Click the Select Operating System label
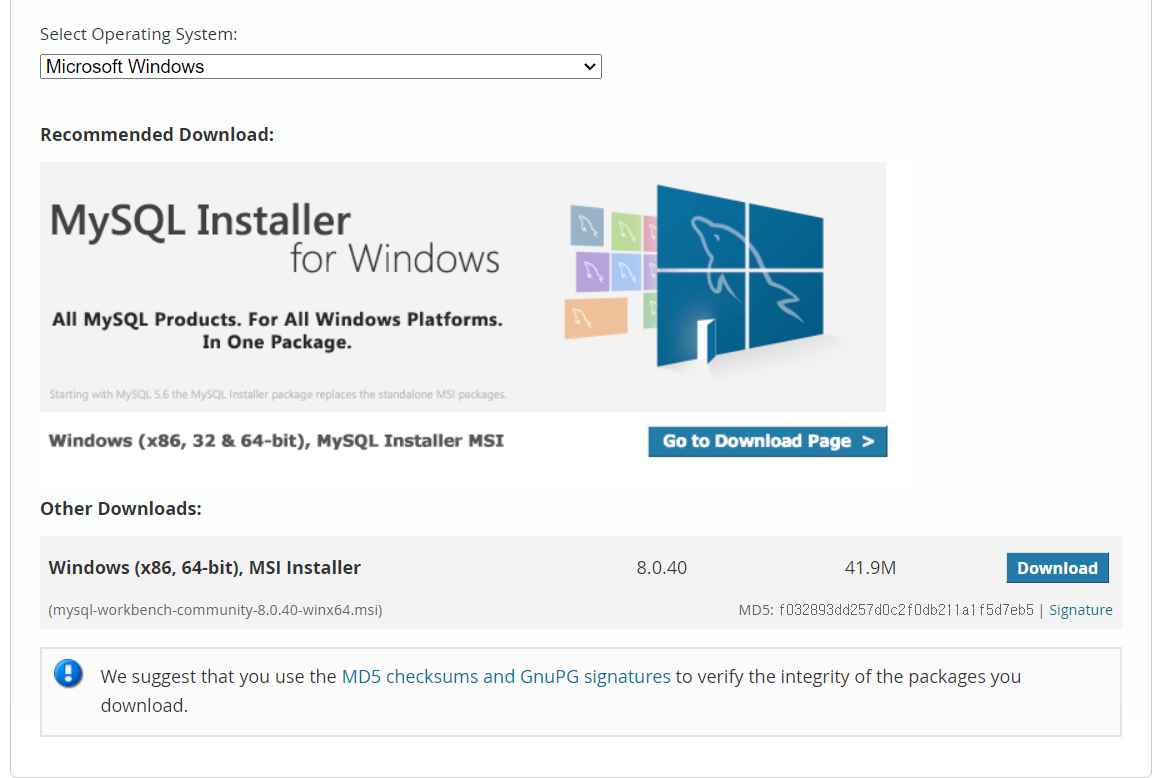This screenshot has width=1159, height=778. [138, 35]
